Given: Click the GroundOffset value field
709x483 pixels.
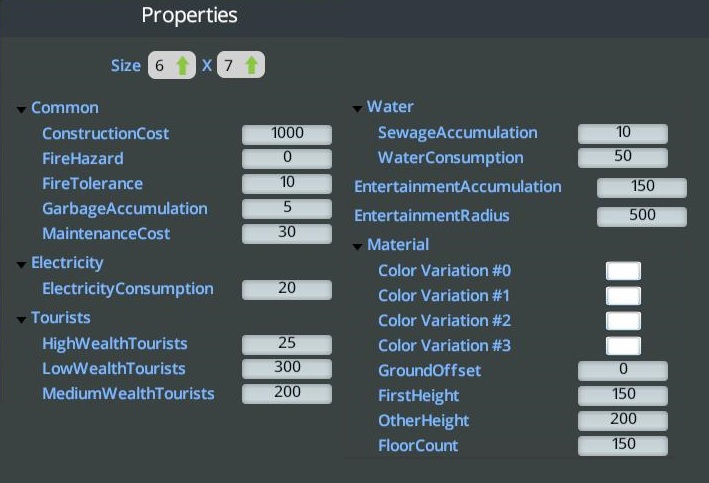Looking at the screenshot, I should click(623, 370).
